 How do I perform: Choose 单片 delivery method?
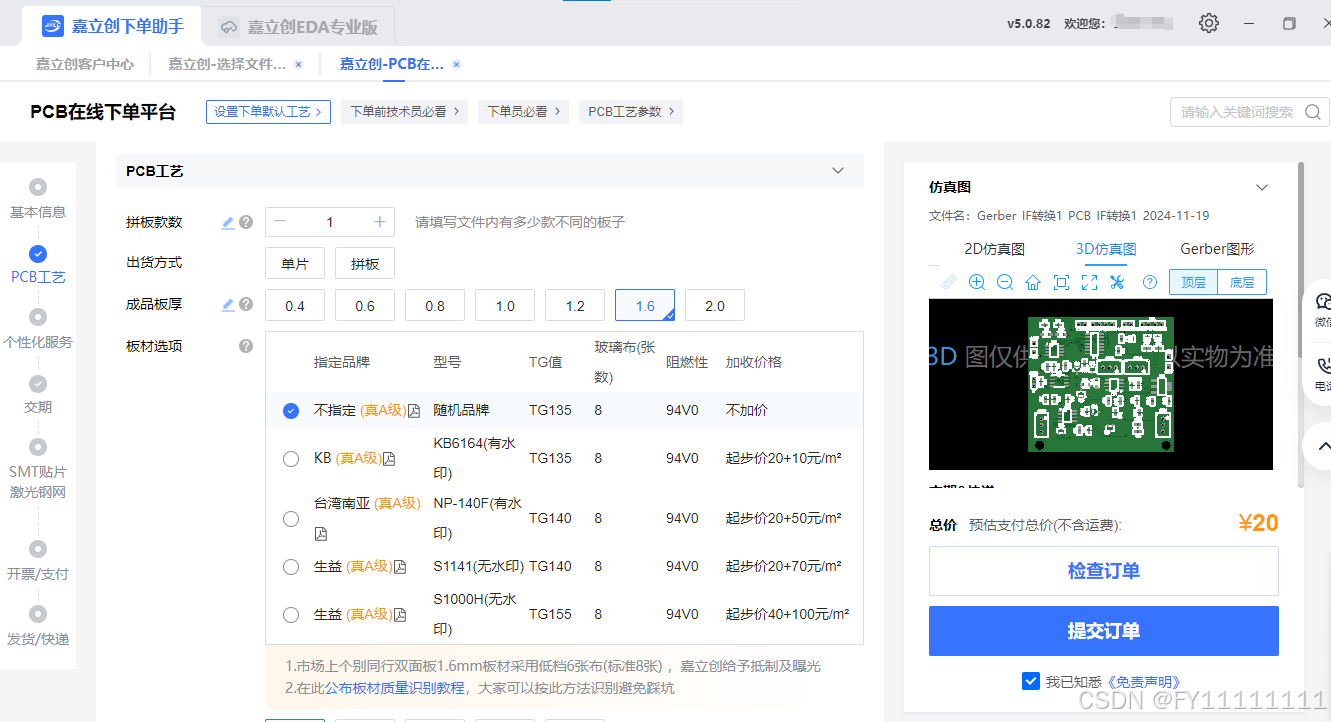click(x=295, y=263)
